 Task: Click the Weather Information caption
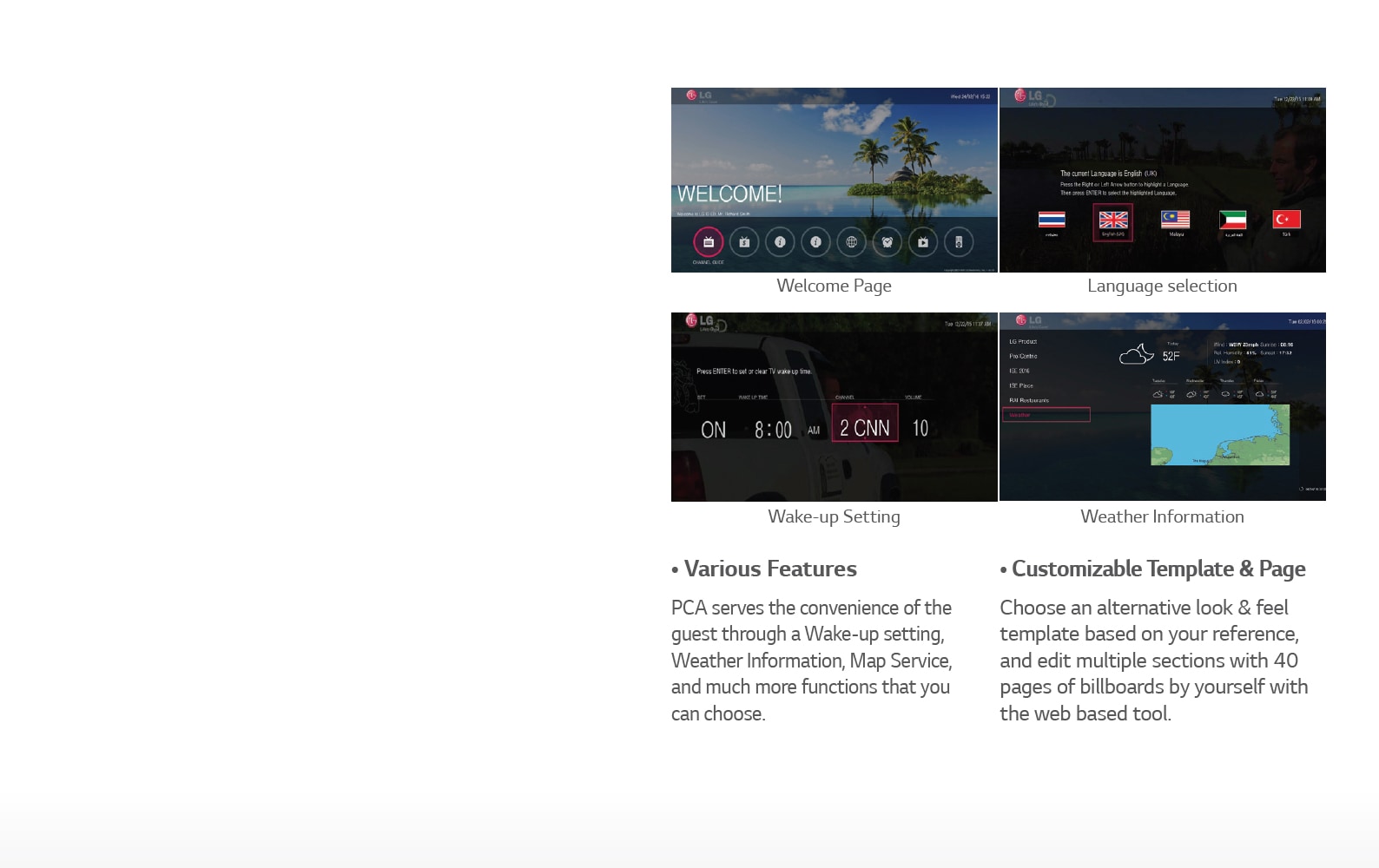point(1162,516)
